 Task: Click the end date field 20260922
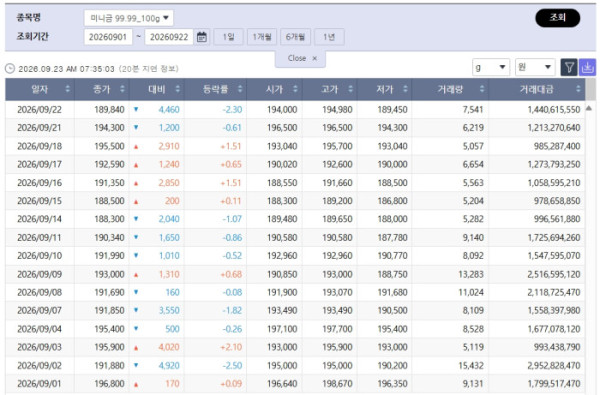pyautogui.click(x=169, y=37)
